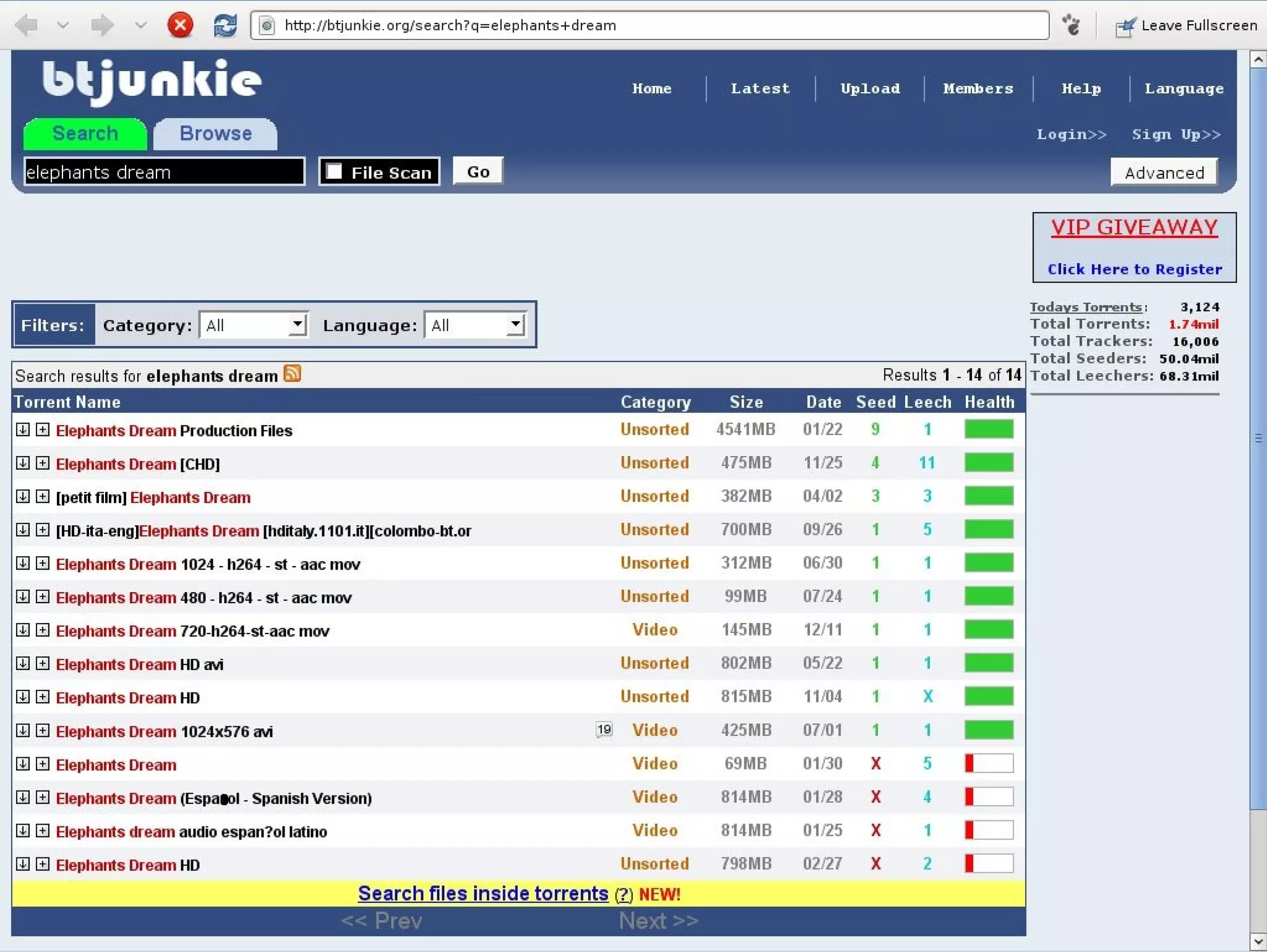This screenshot has height=952, width=1267.
Task: Click the elephants dream search input field
Action: (164, 172)
